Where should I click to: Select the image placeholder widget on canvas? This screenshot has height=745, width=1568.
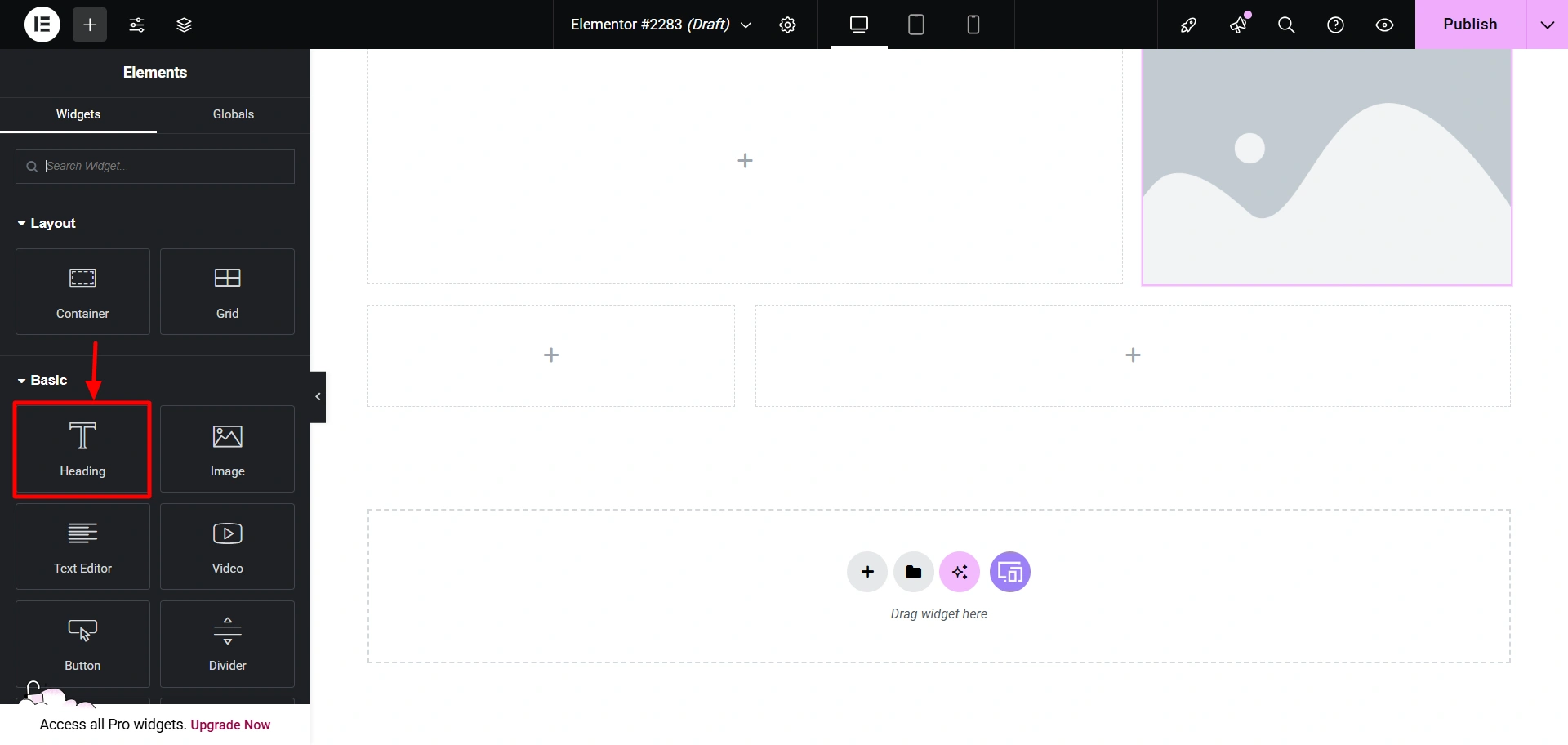coord(1326,167)
